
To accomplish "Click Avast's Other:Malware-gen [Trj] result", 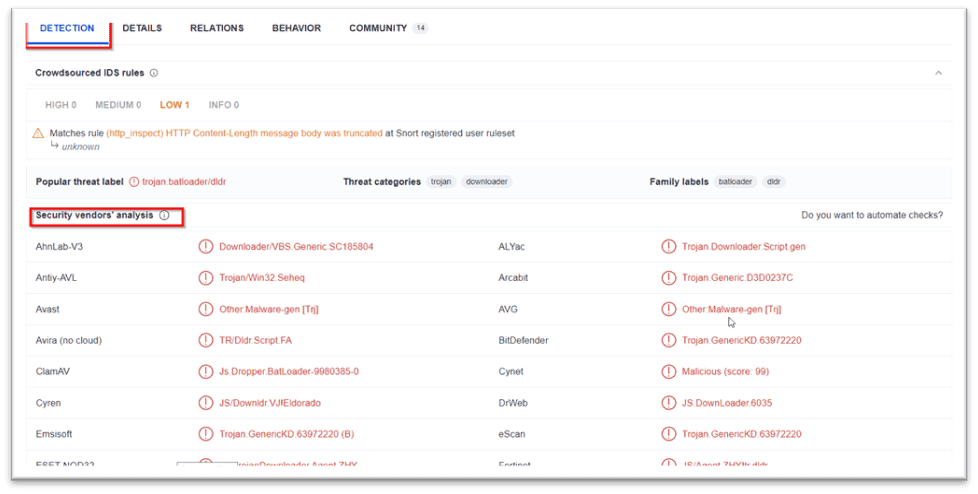I will click(x=269, y=309).
